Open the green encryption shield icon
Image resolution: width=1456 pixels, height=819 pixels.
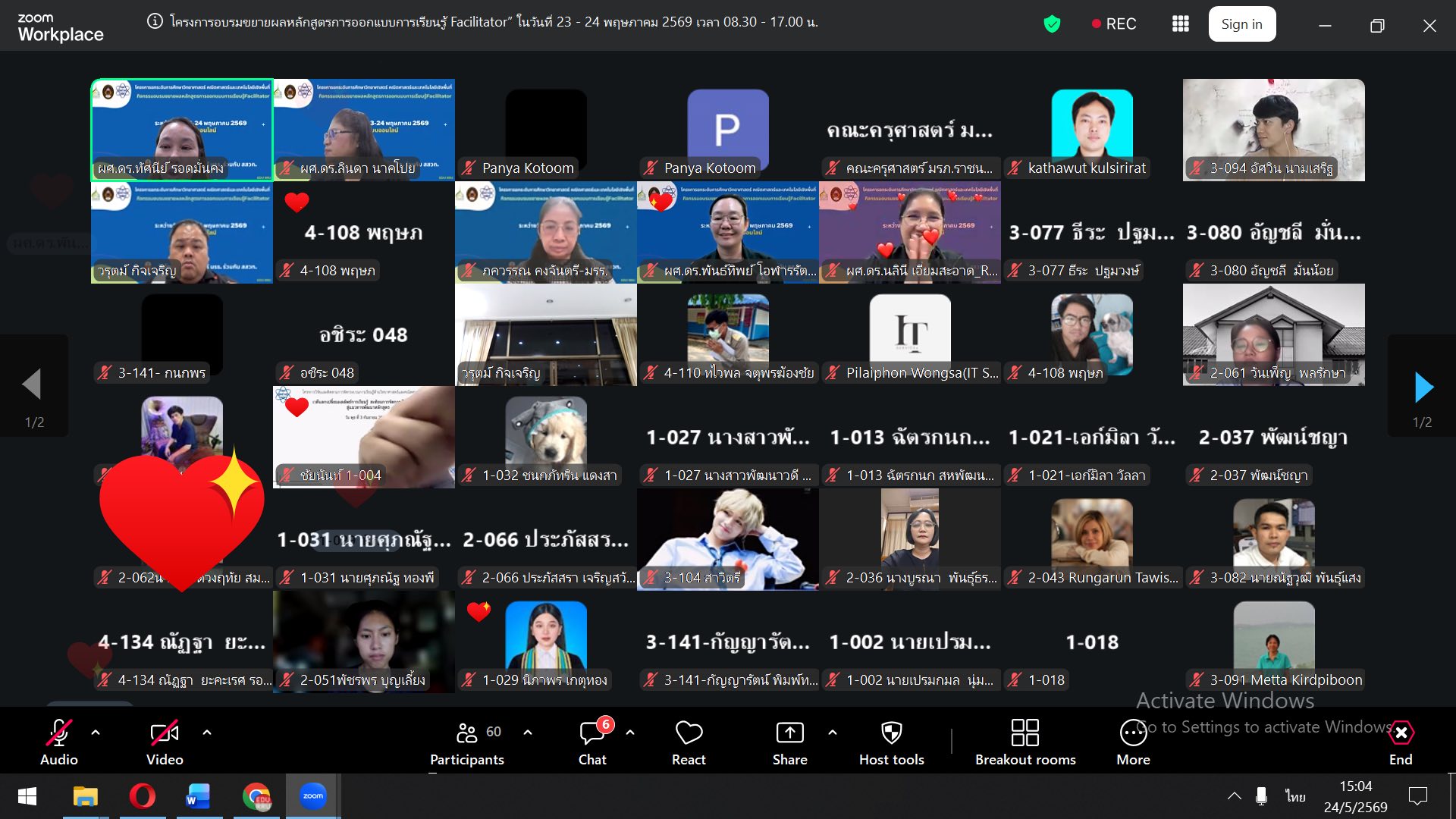(1052, 24)
